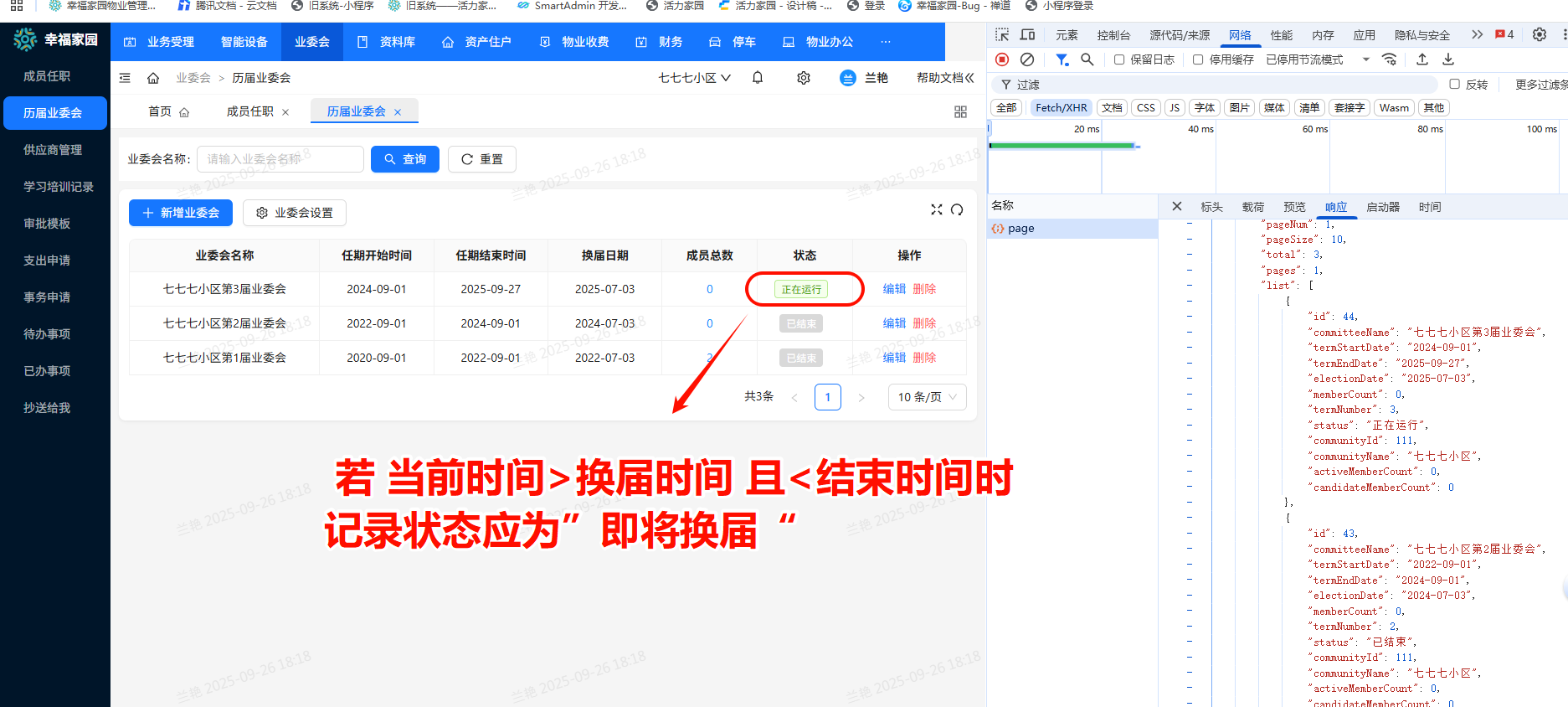The height and width of the screenshot is (707, 1568).
Task: Click into the 业委会名称 search input
Action: tap(280, 159)
